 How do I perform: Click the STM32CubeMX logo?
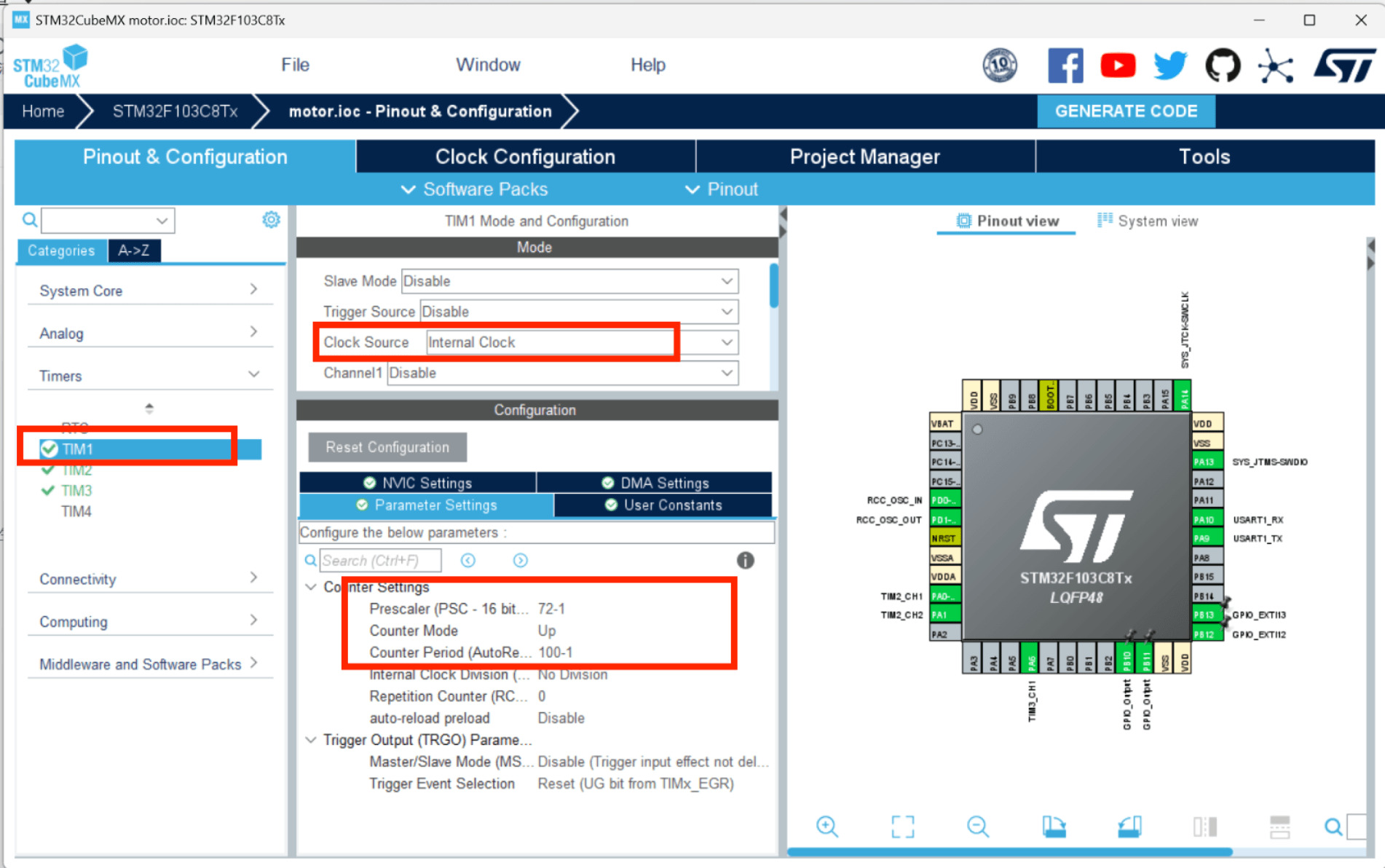coord(50,66)
